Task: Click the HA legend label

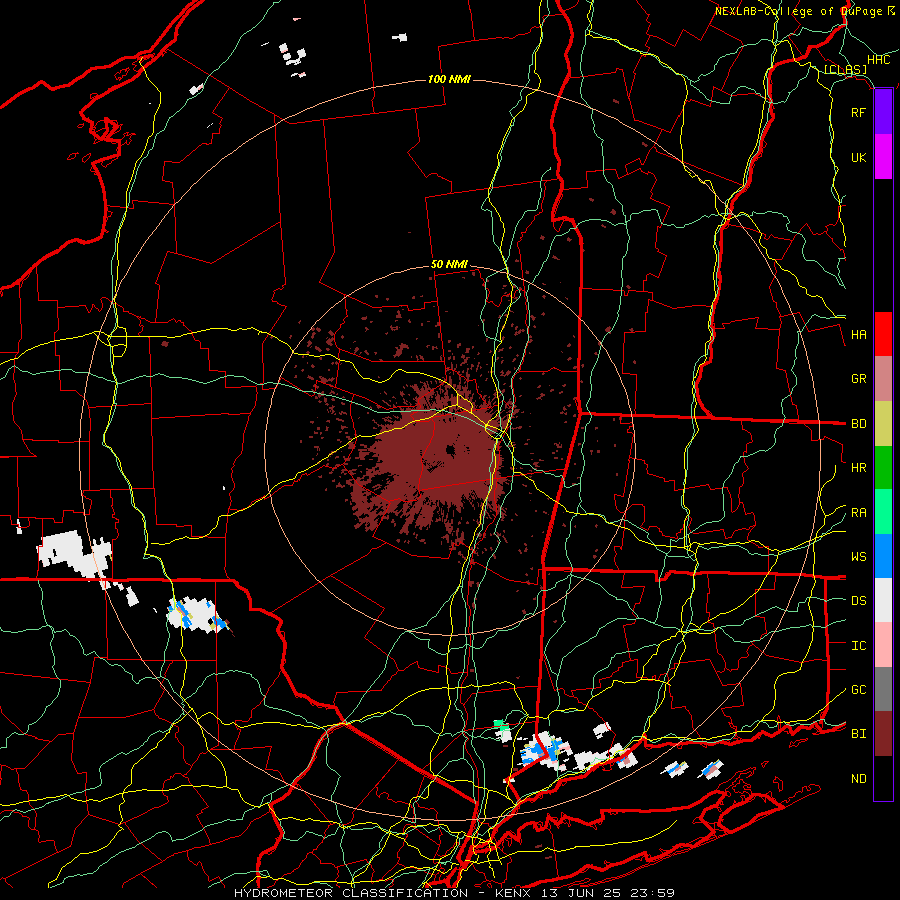Action: pyautogui.click(x=859, y=335)
